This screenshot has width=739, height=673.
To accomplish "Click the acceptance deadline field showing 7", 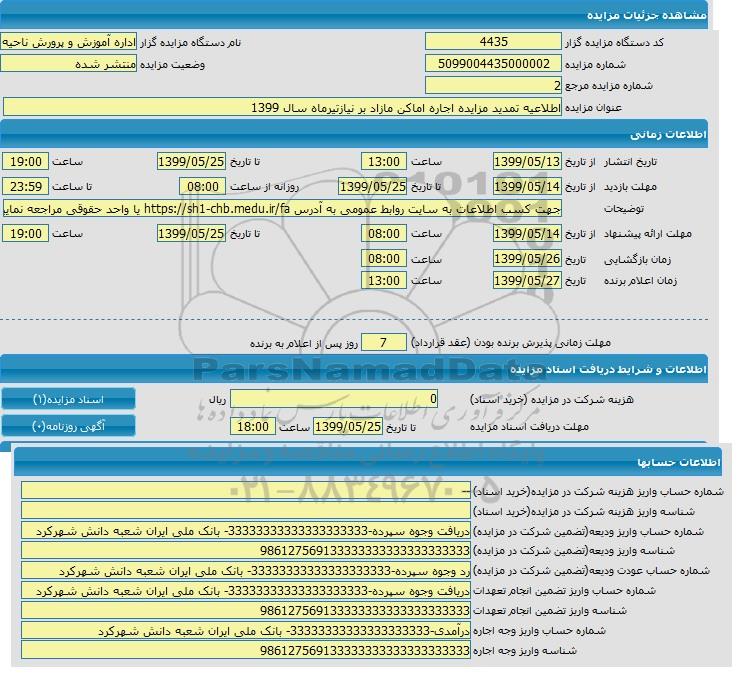I will coord(384,343).
